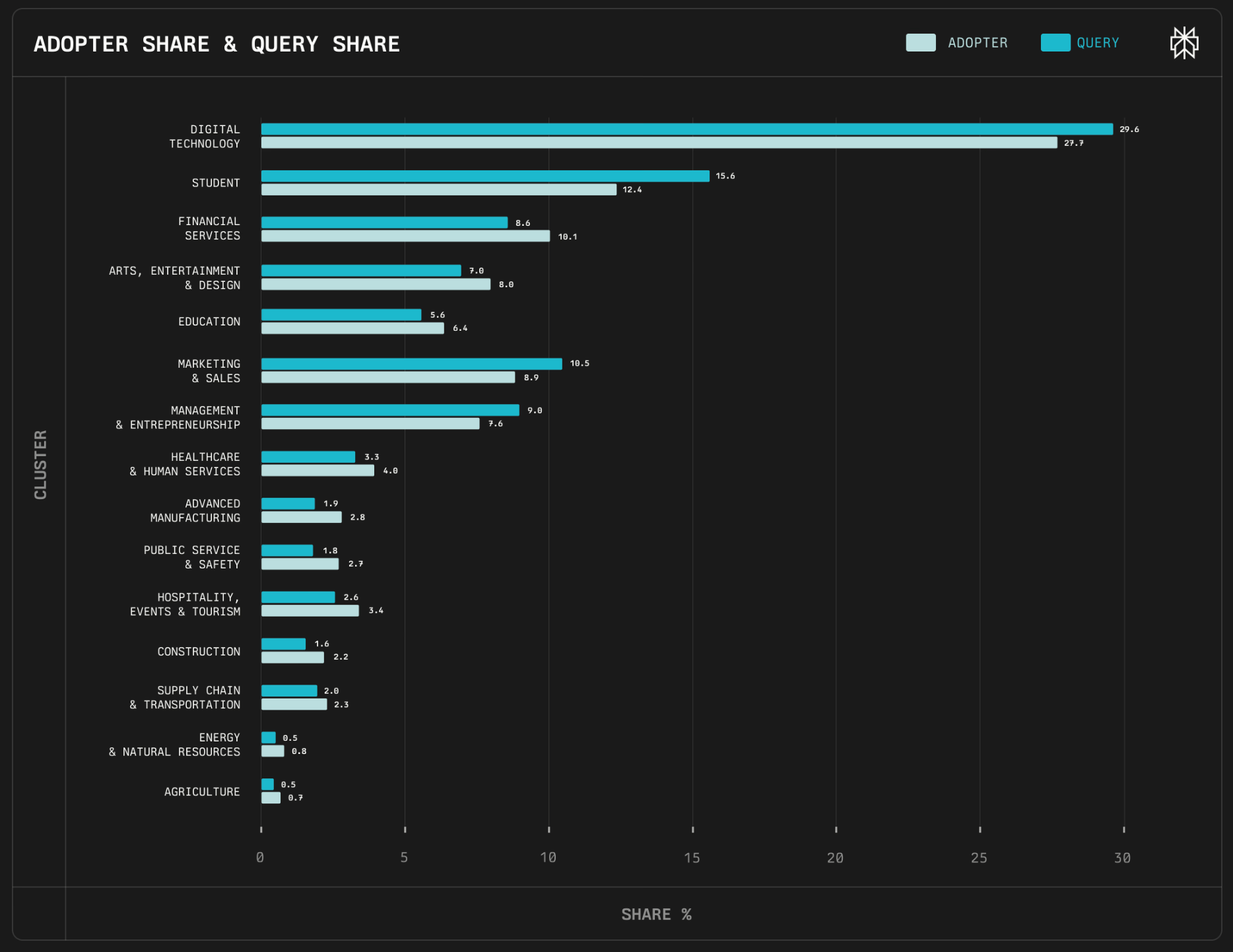This screenshot has height=952, width=1233.
Task: Toggle the ADOPTER legend label
Action: (x=978, y=43)
